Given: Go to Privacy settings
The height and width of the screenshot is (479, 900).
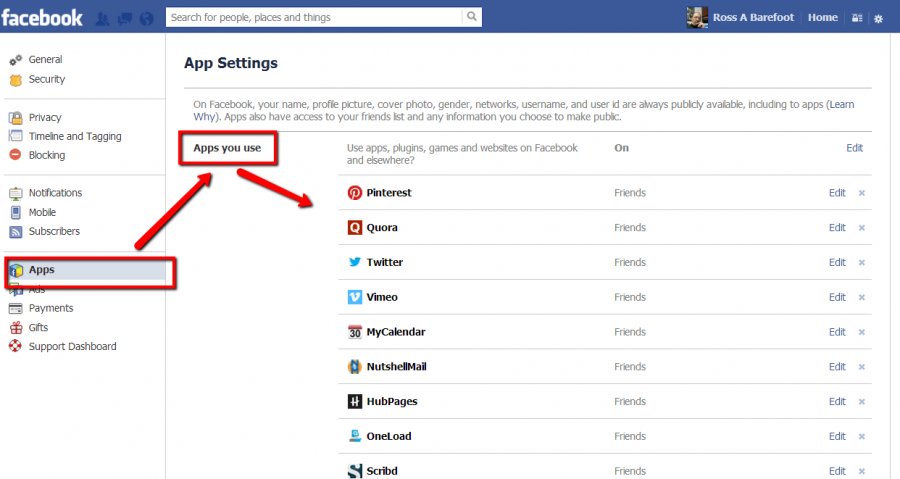Looking at the screenshot, I should coord(45,118).
